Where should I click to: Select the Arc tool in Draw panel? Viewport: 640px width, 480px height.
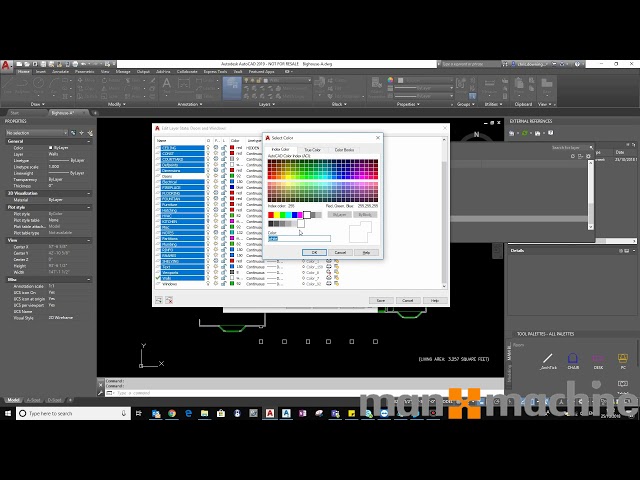coord(54,84)
